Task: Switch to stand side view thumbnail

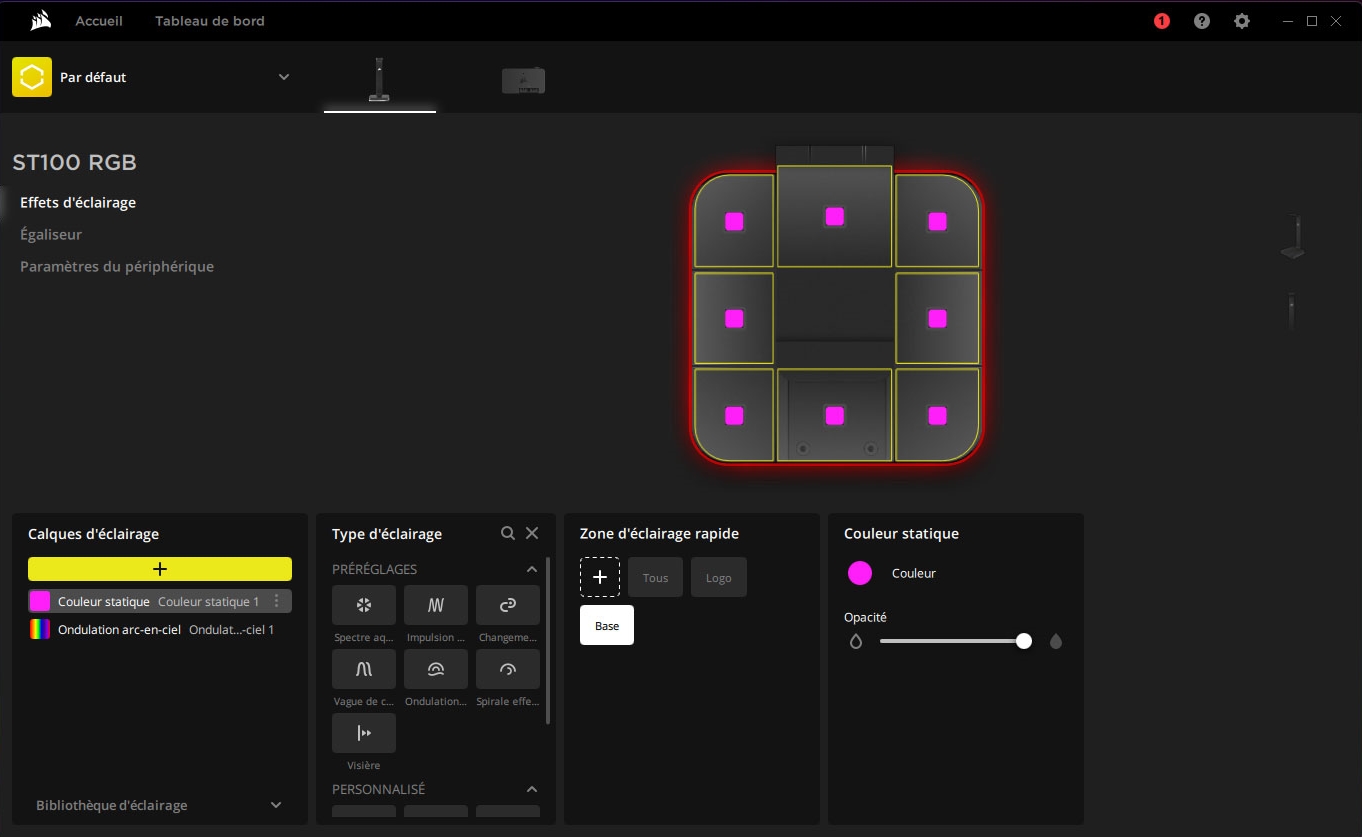Action: tap(1292, 311)
